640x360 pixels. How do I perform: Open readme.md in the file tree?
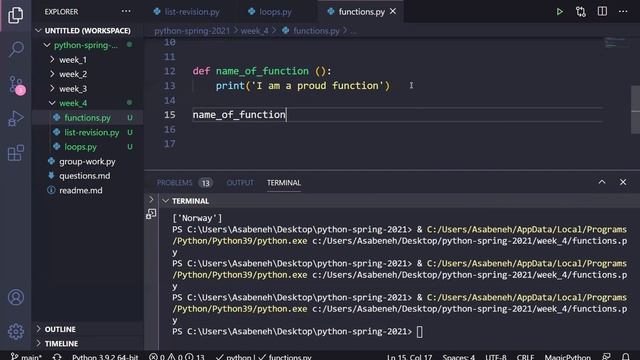pyautogui.click(x=87, y=190)
